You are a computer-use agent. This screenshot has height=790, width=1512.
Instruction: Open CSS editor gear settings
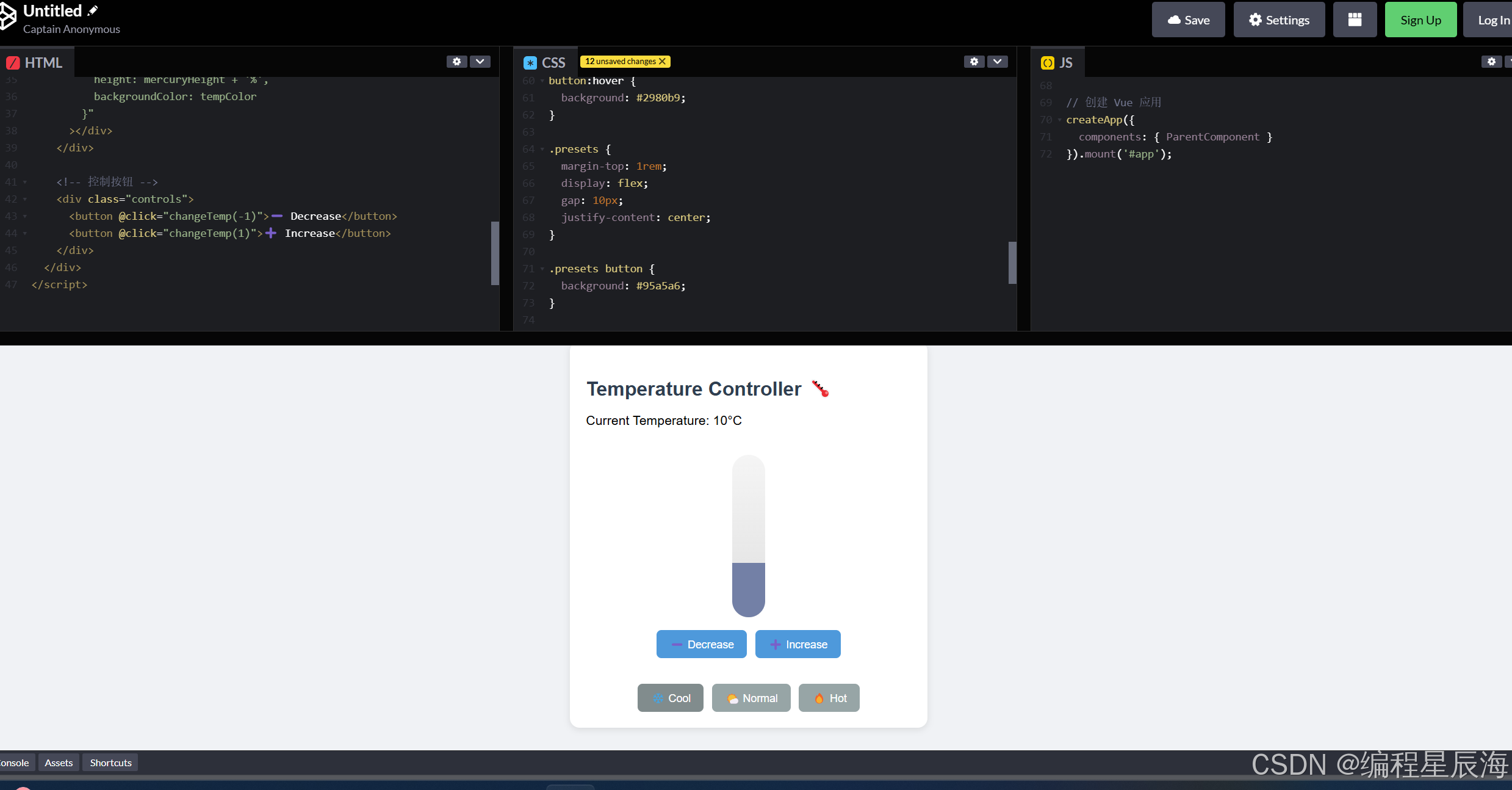pyautogui.click(x=974, y=62)
